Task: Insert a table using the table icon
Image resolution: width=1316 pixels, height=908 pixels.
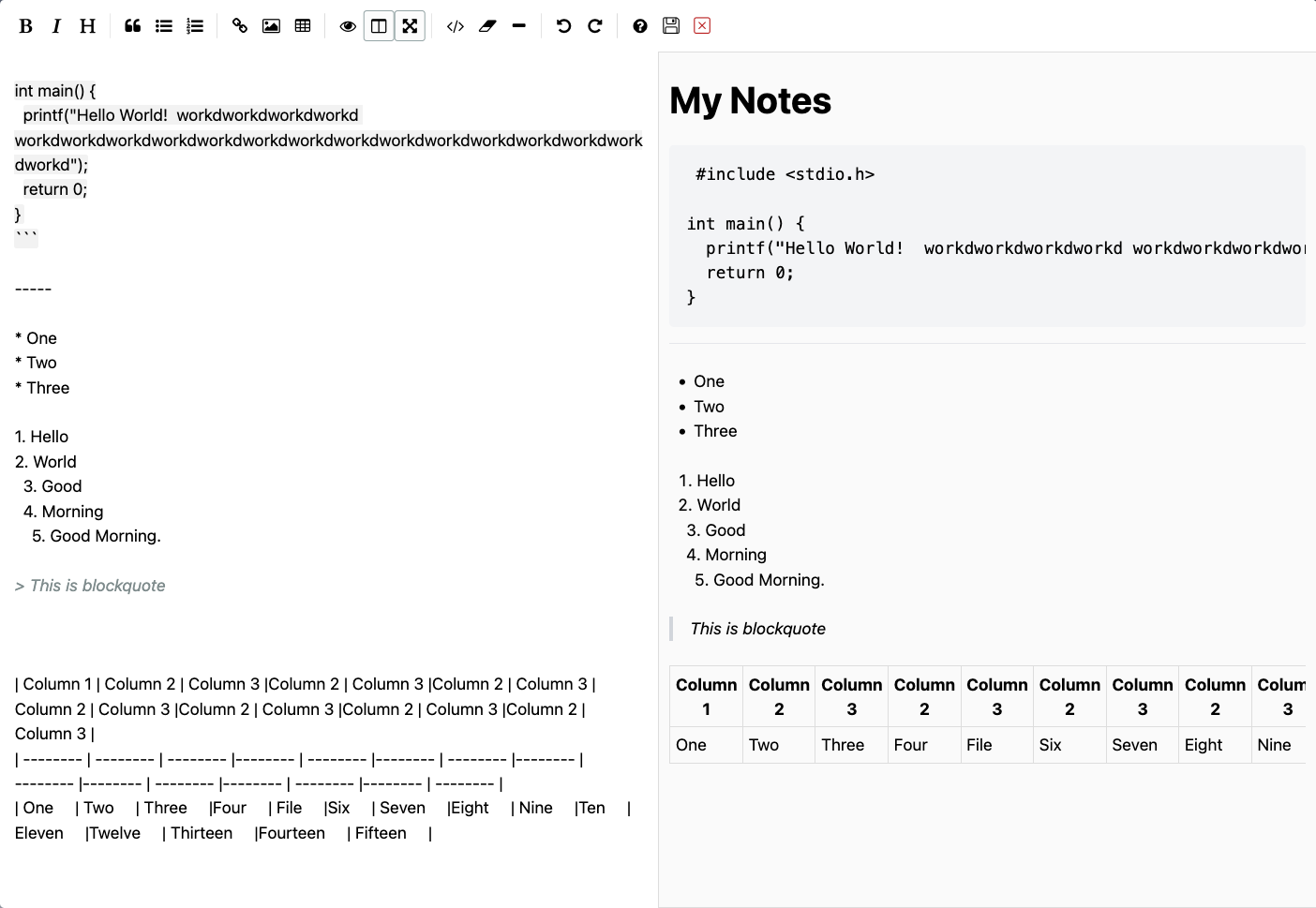Action: 303,26
